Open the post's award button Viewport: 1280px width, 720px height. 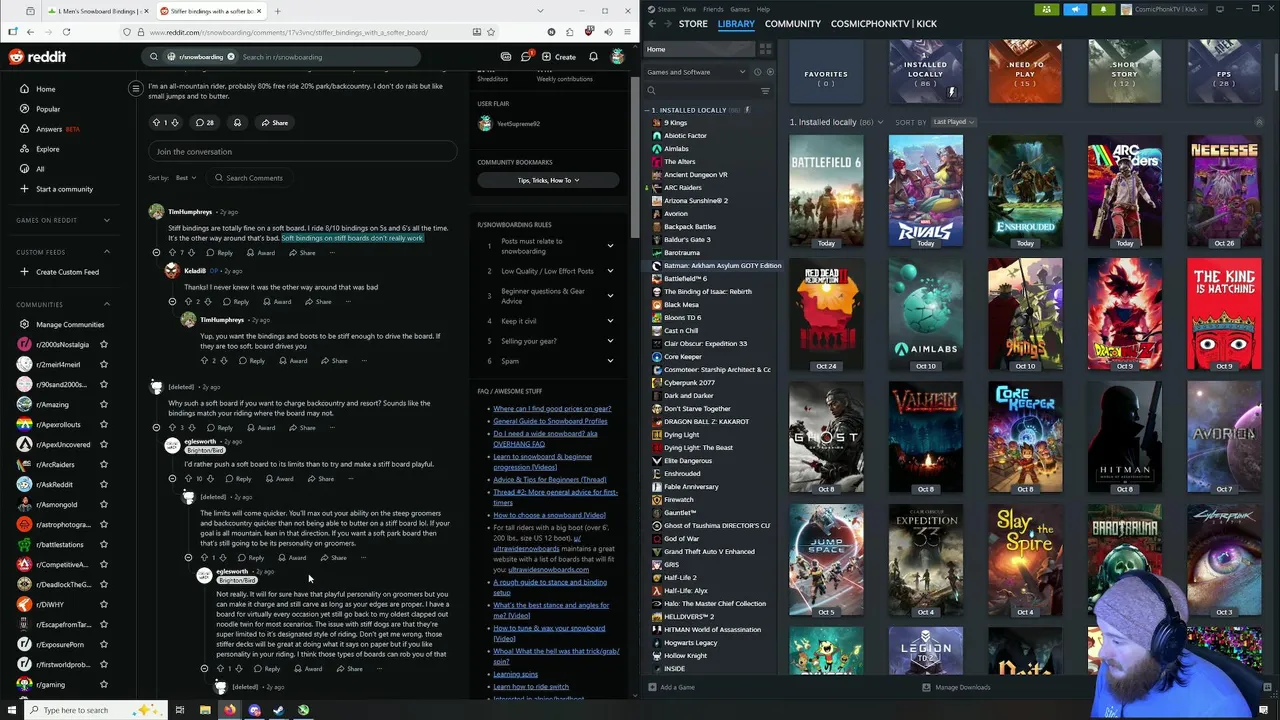237,122
